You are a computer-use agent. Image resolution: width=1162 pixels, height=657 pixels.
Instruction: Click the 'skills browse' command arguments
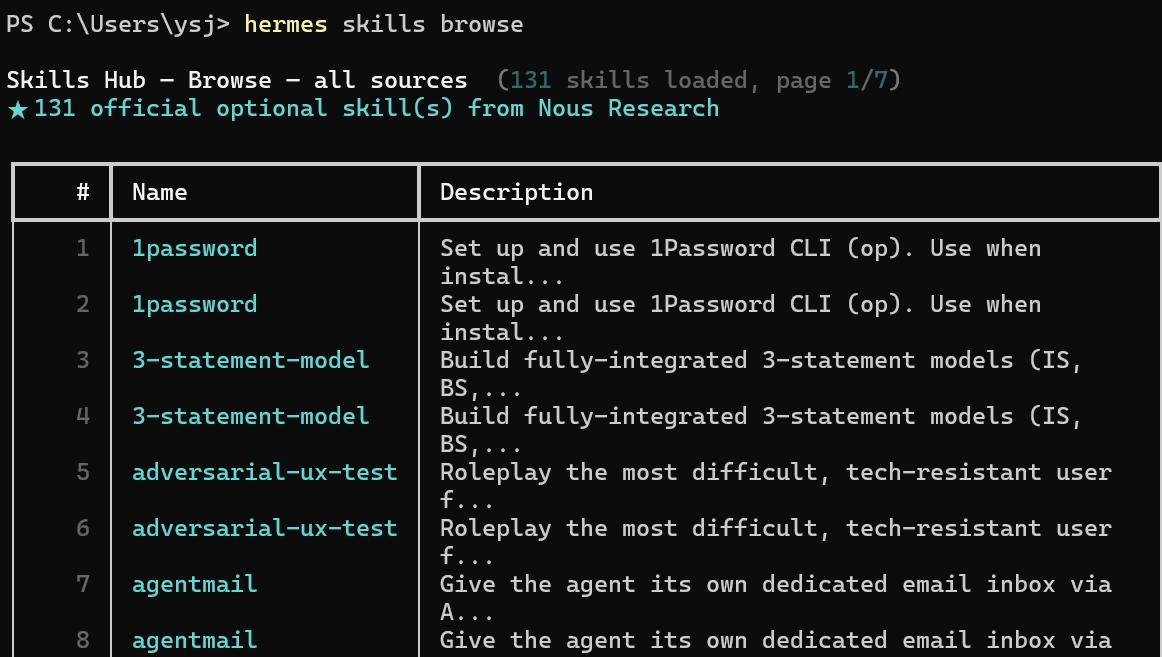(433, 24)
